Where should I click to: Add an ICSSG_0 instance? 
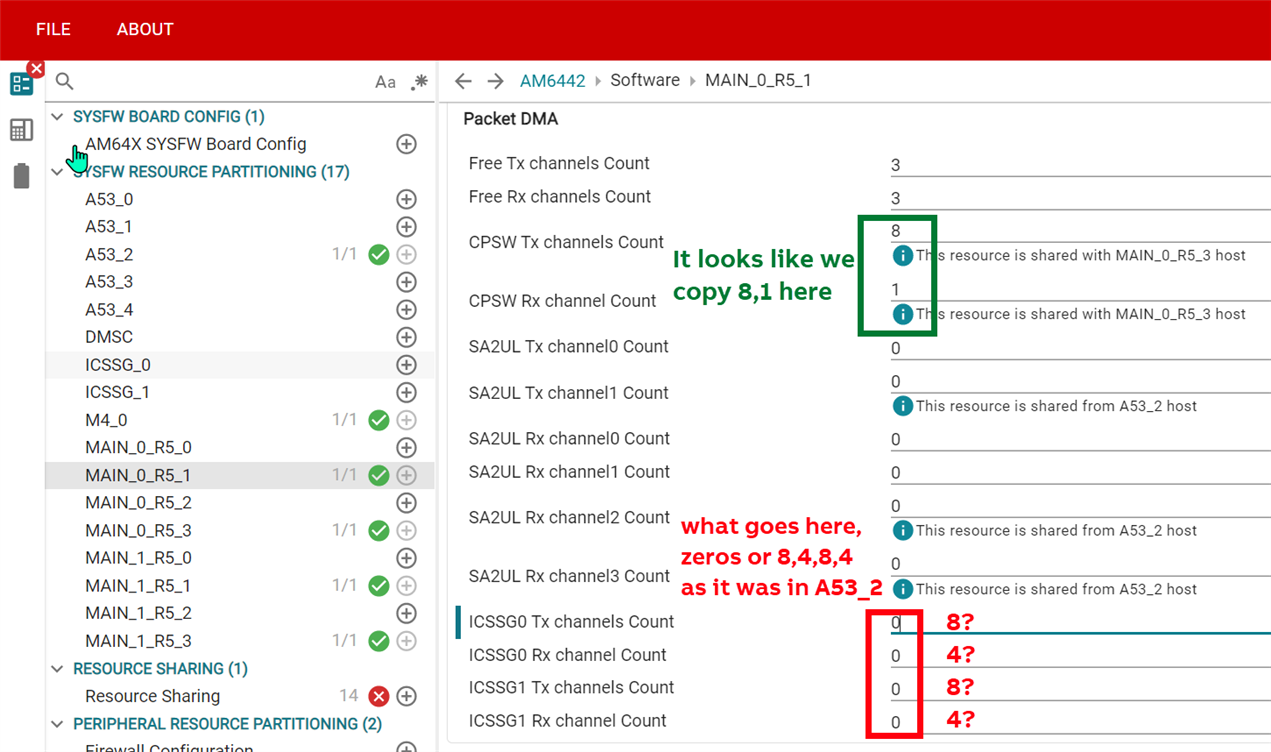tap(406, 365)
